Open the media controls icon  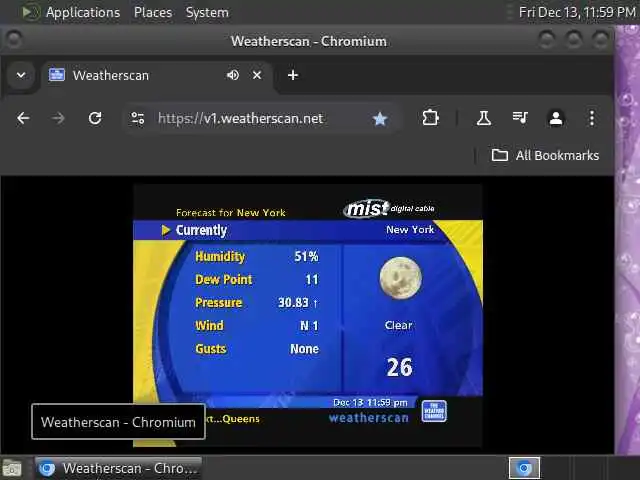pyautogui.click(x=520, y=118)
